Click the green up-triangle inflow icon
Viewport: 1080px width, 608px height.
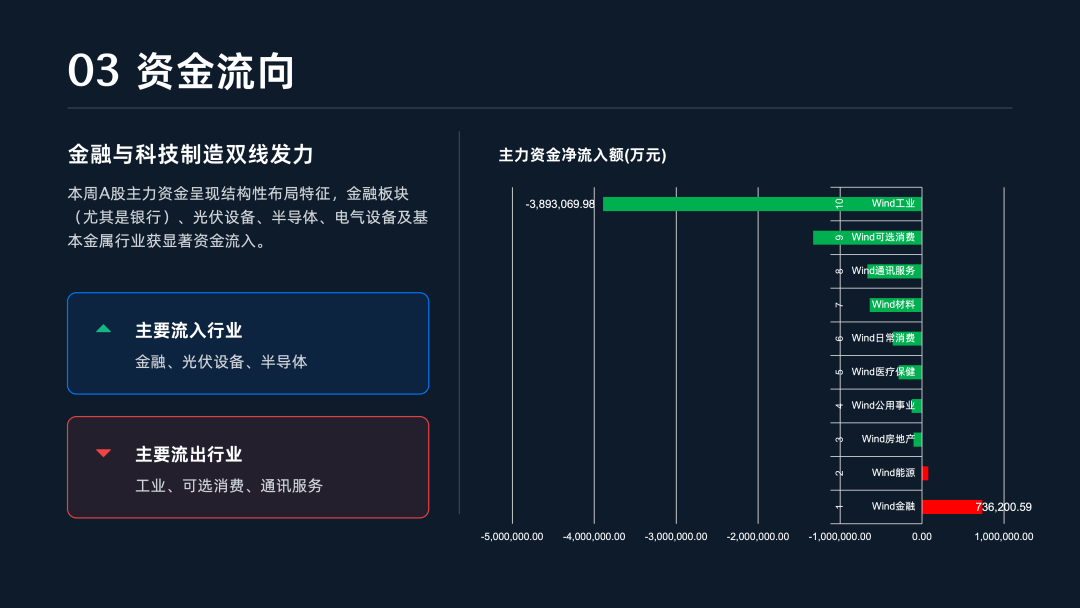point(103,329)
